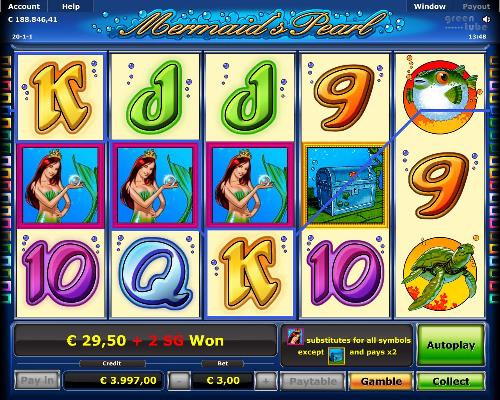This screenshot has height=400, width=500.
Task: Click the sea turtle symbol
Action: point(440,274)
